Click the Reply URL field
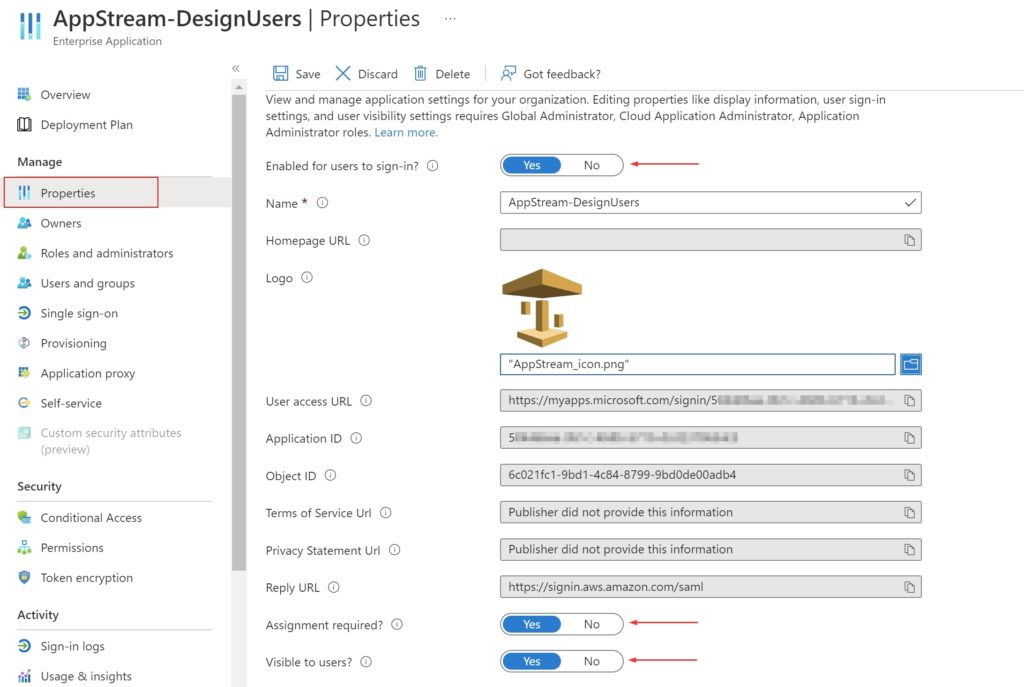This screenshot has width=1024, height=687. pos(711,587)
